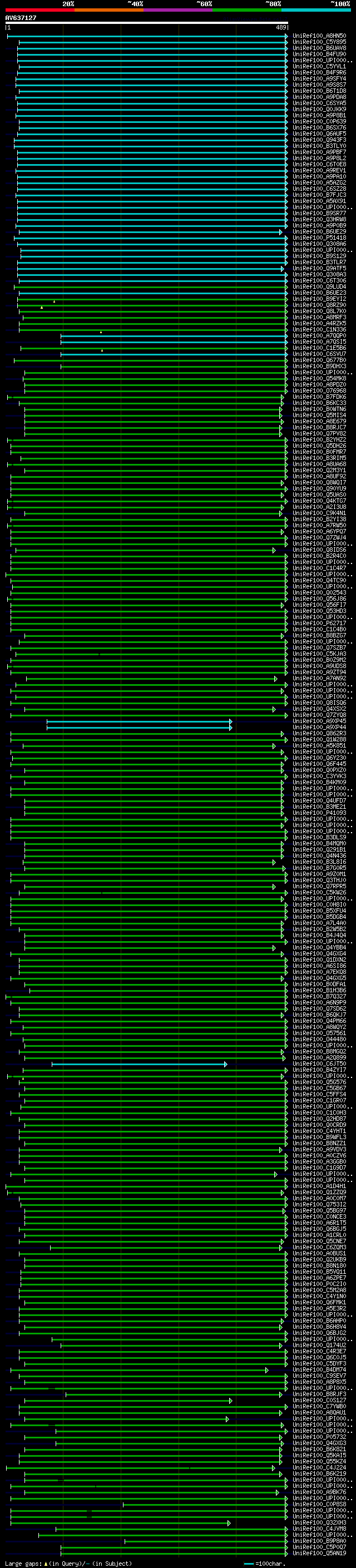Click the AV637127 query label
The image size is (356, 1568).
pos(21,18)
